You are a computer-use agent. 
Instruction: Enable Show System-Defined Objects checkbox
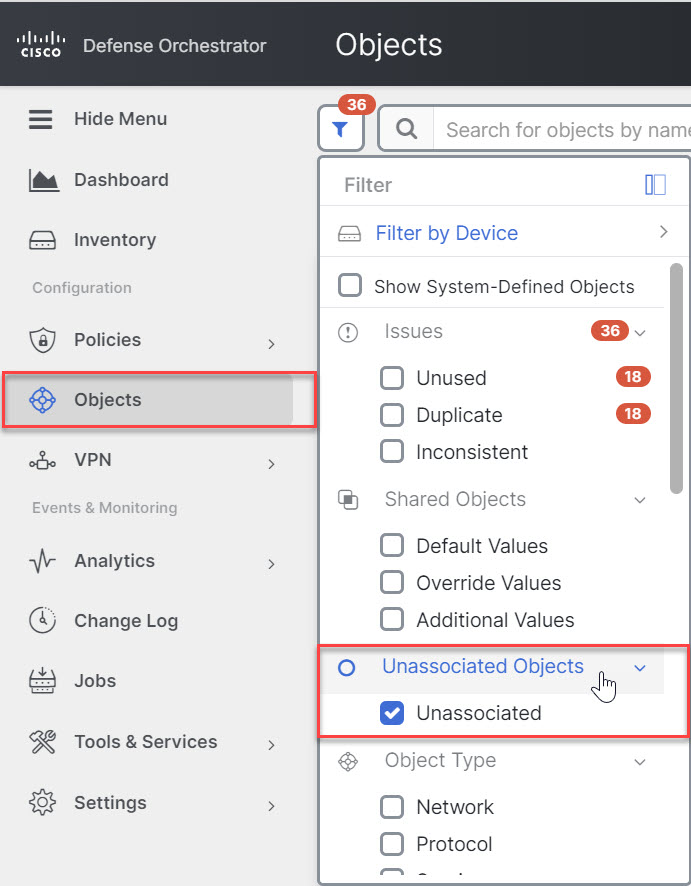[x=350, y=286]
